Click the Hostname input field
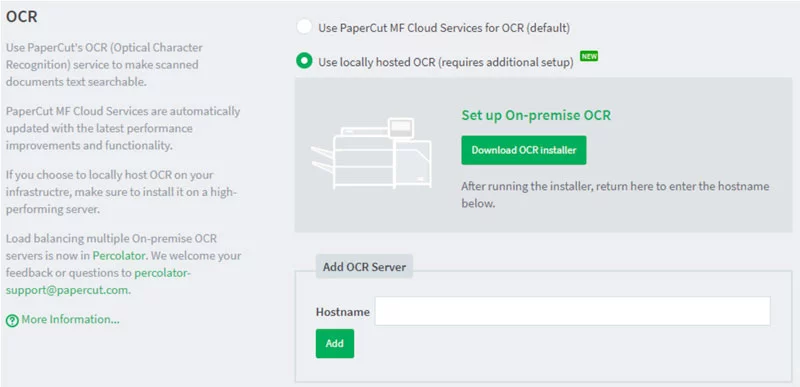 [572, 311]
